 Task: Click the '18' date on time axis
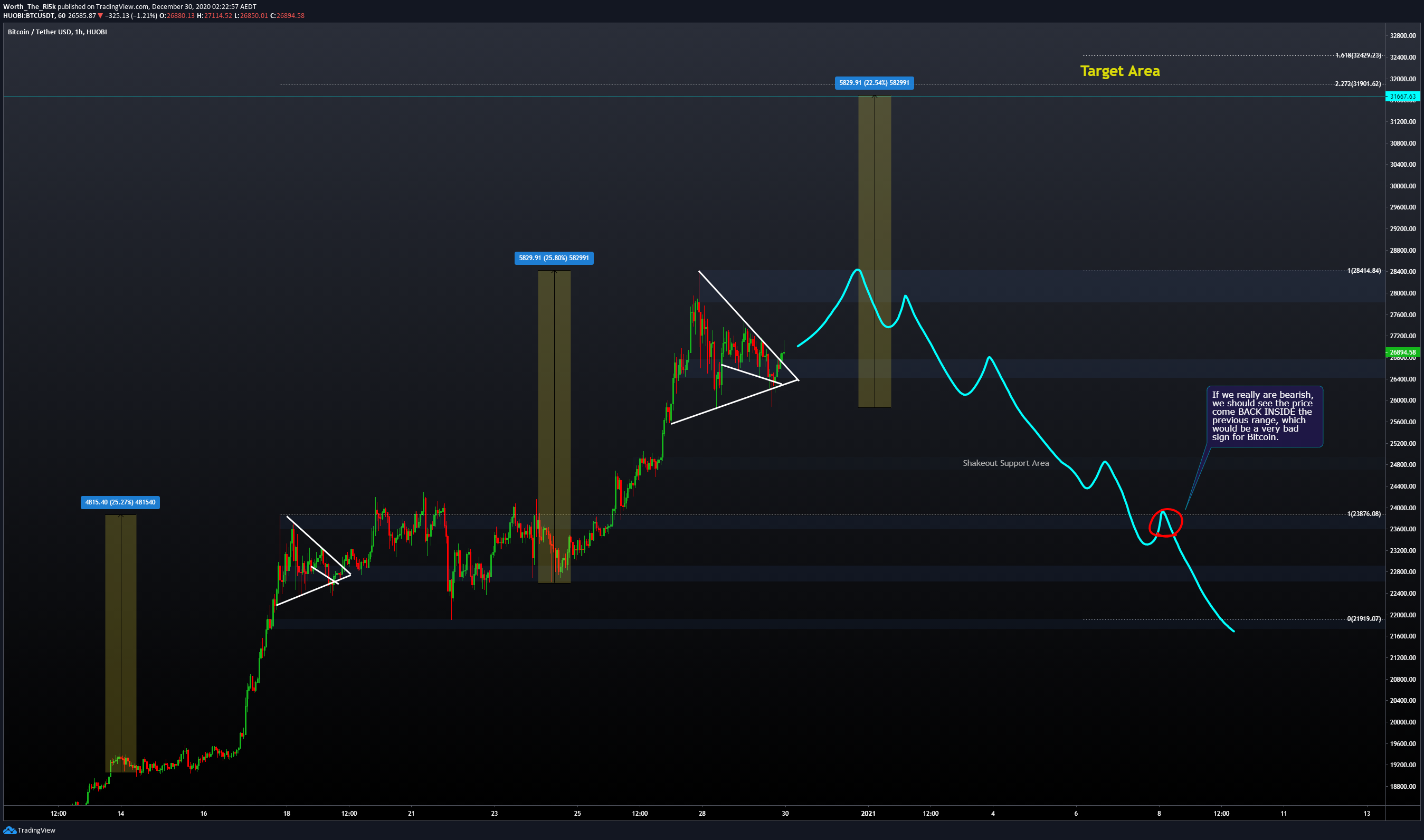[287, 814]
